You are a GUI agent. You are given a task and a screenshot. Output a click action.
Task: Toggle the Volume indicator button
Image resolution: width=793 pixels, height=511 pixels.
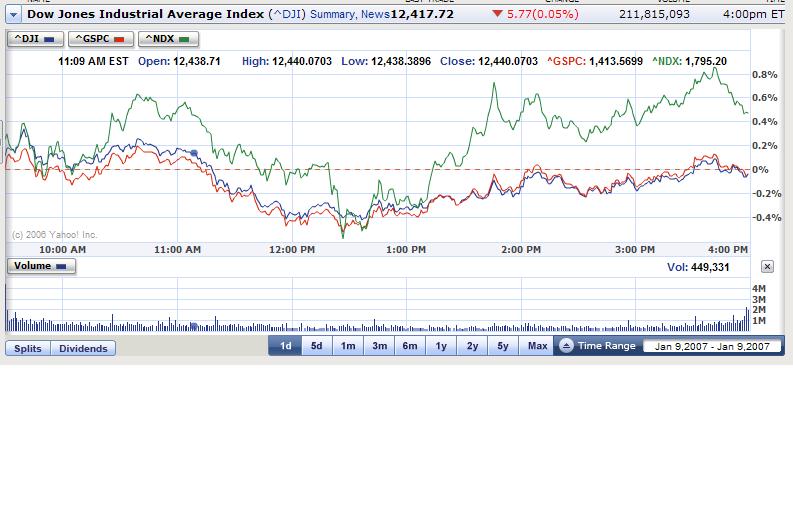[x=41, y=266]
